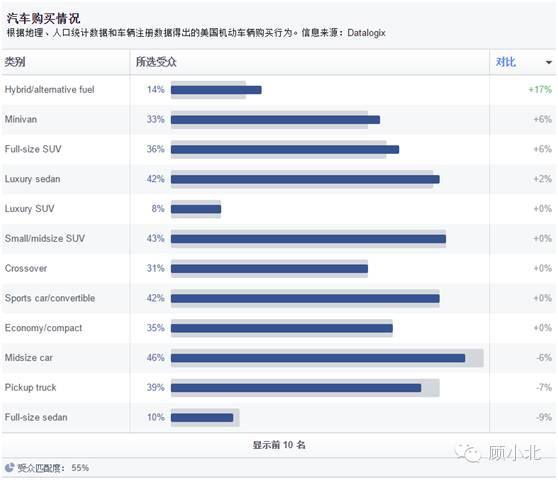The image size is (558, 480).
Task: Click the Full-size sedan 10% bar
Action: click(x=202, y=417)
